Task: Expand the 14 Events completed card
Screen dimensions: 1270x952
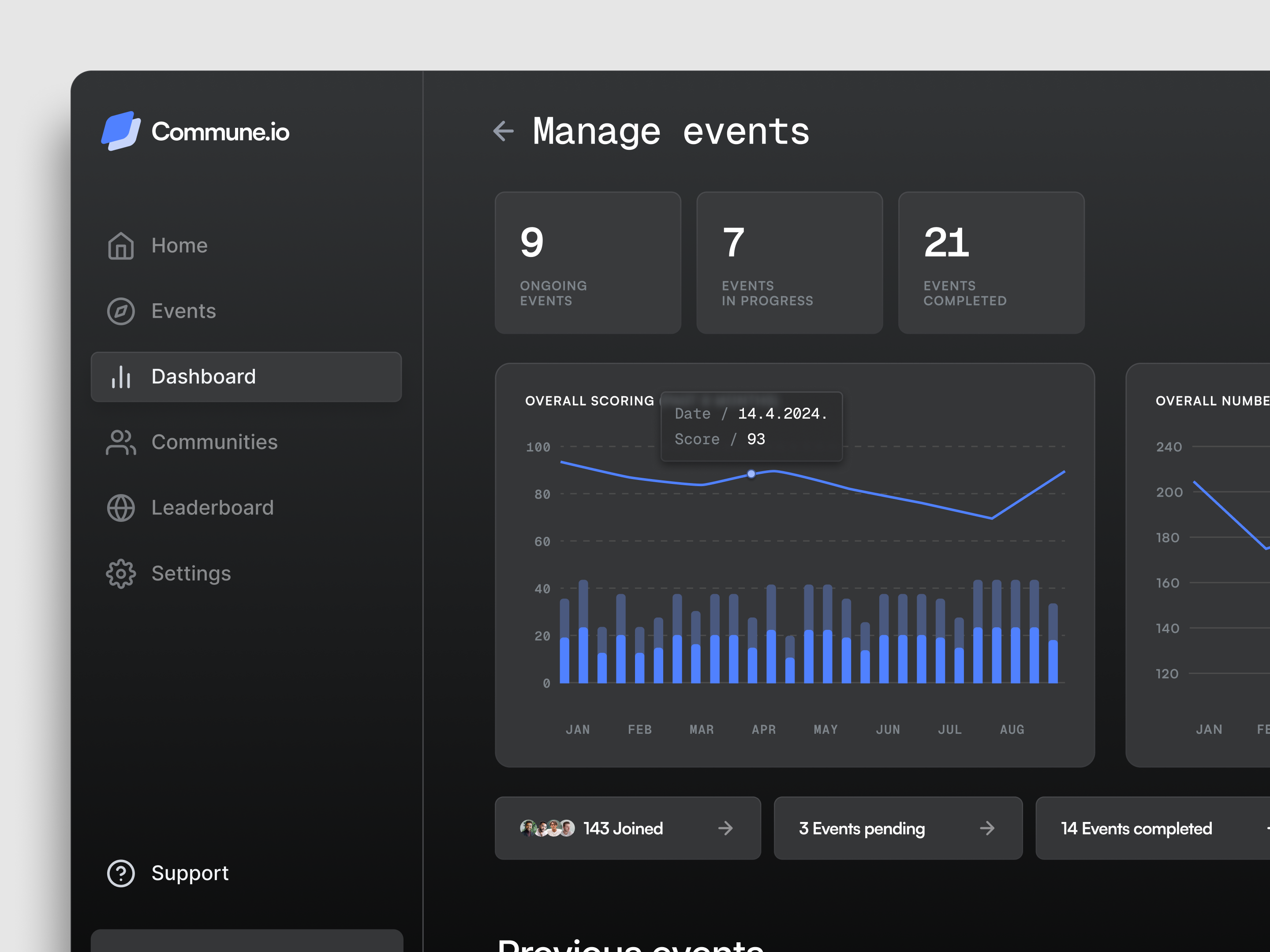Action: point(1136,828)
